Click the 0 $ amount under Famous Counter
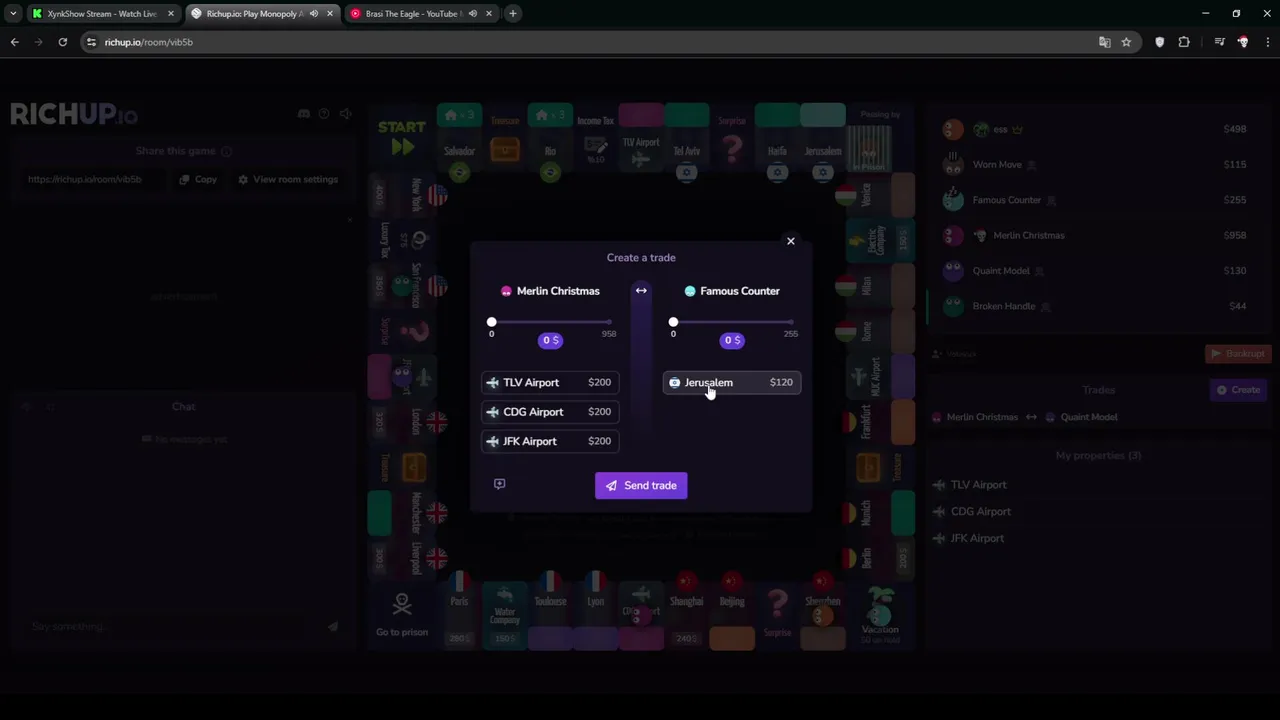 (x=732, y=340)
